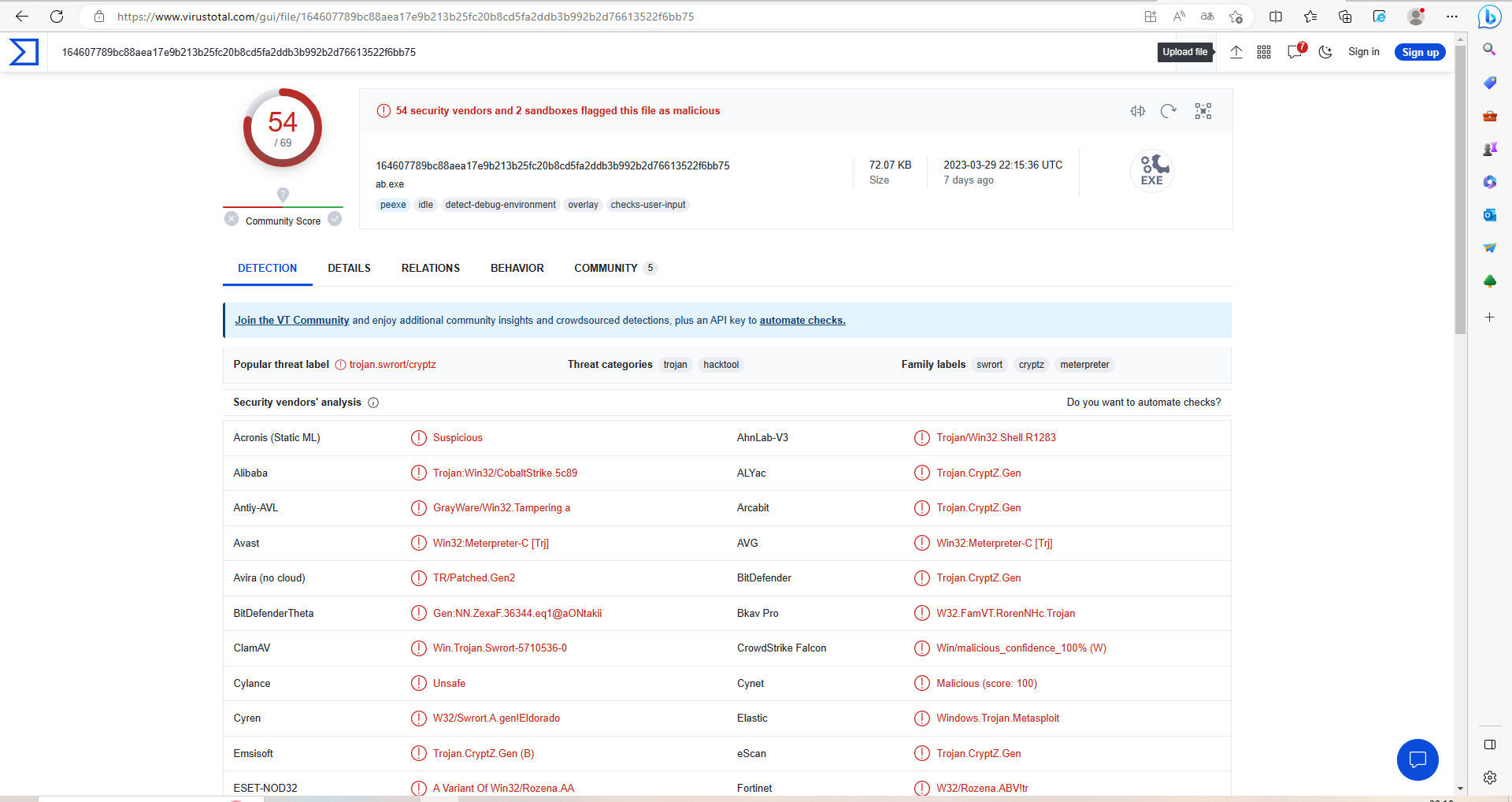1512x802 pixels.
Task: Click Do you want to automate checks?
Action: (1143, 403)
